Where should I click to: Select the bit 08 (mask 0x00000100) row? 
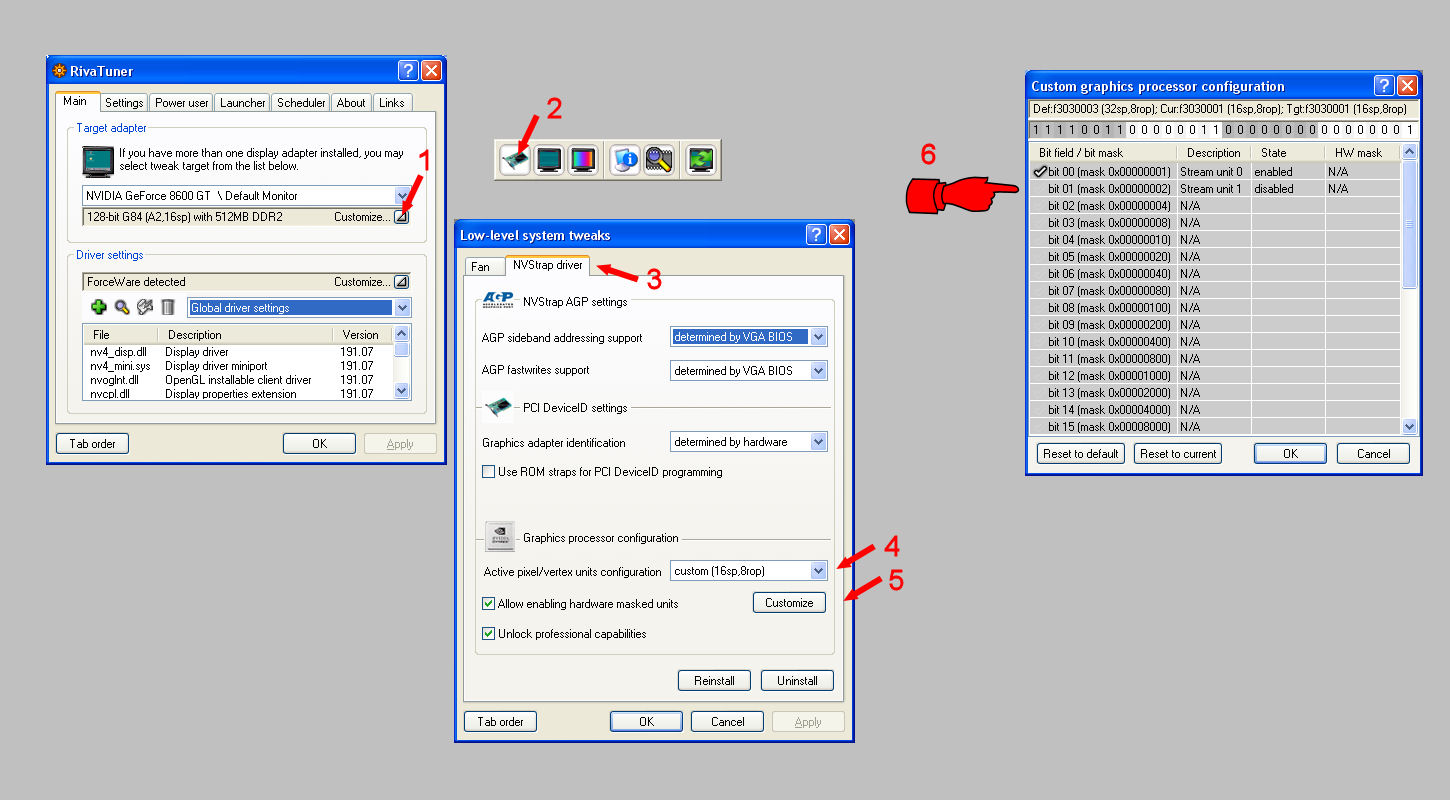click(x=1216, y=308)
